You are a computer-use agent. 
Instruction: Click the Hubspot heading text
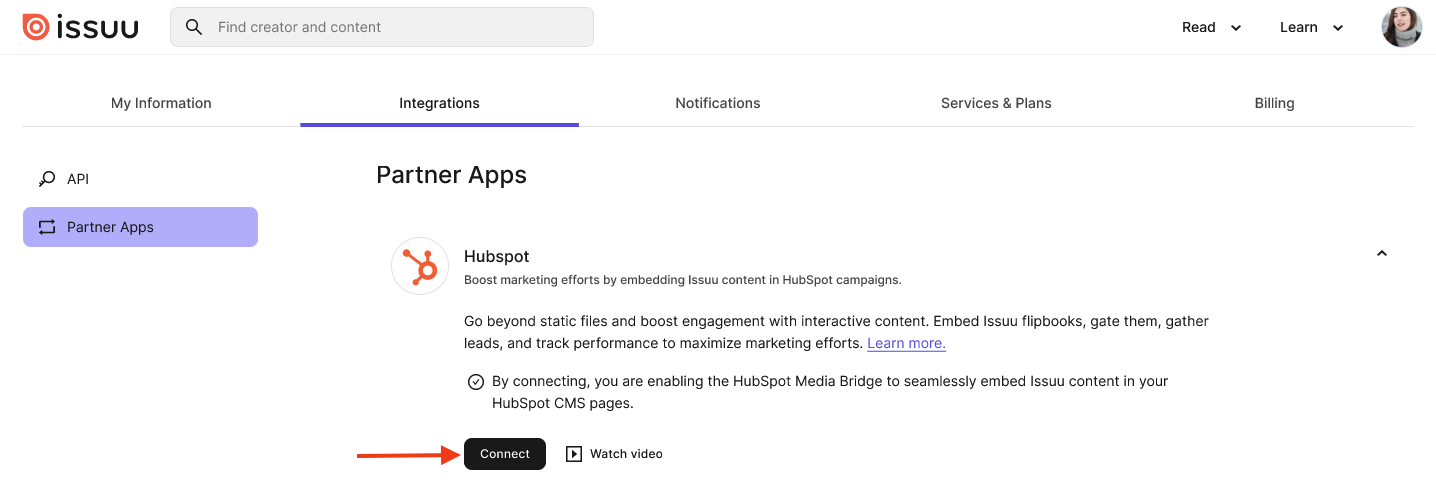click(497, 257)
